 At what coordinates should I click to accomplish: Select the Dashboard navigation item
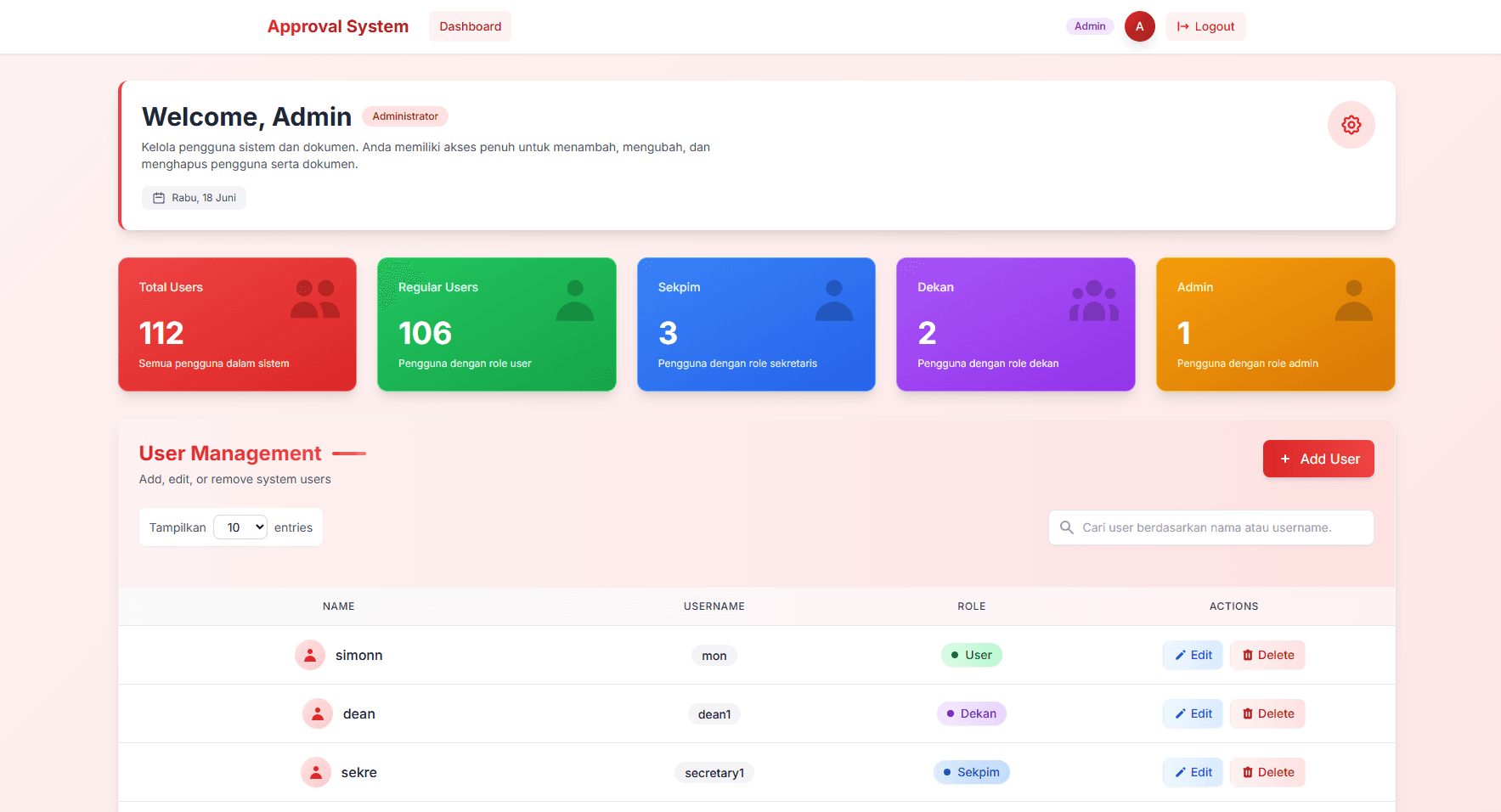pos(470,26)
